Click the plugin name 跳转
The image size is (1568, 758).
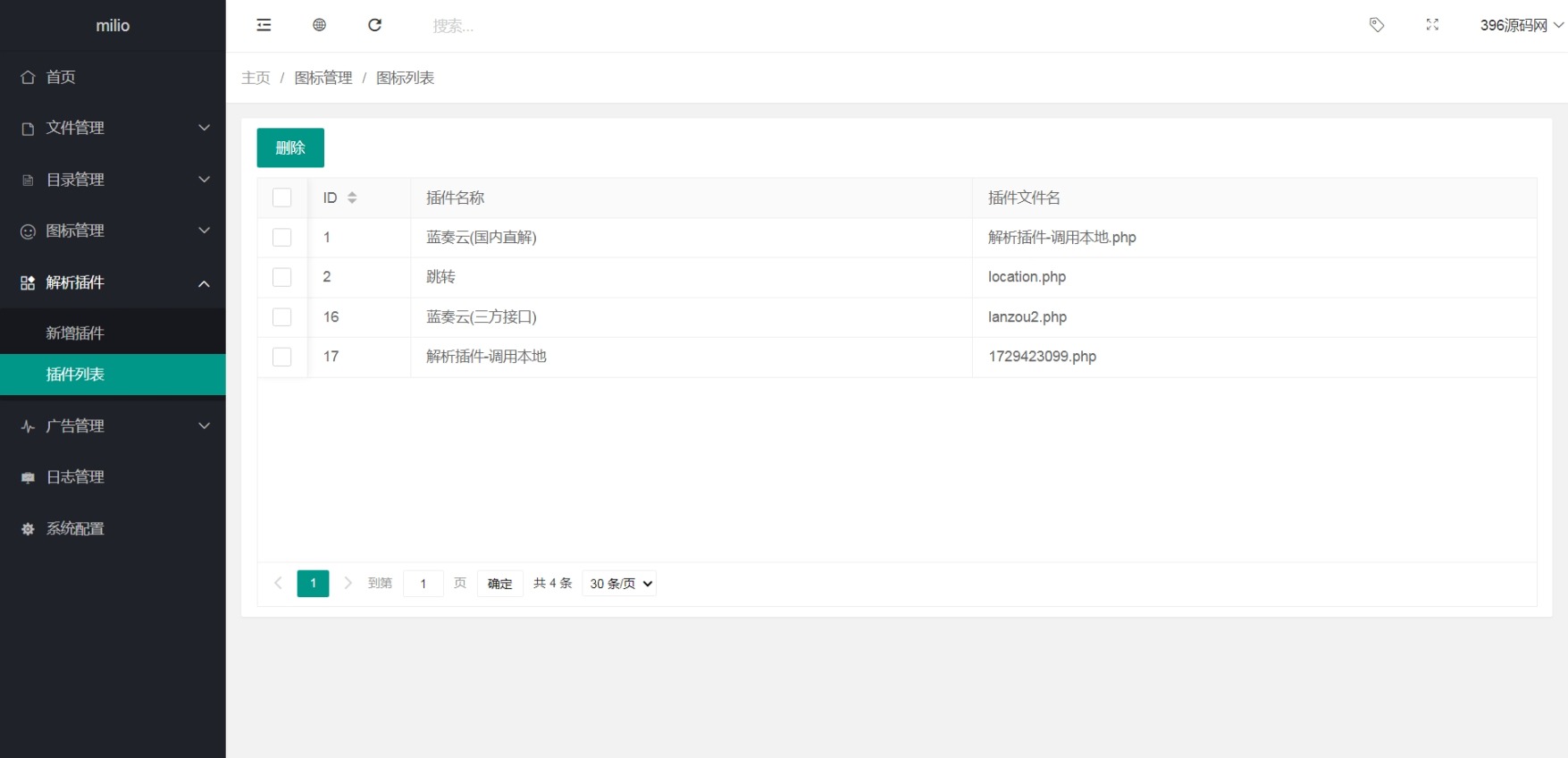[x=440, y=277]
